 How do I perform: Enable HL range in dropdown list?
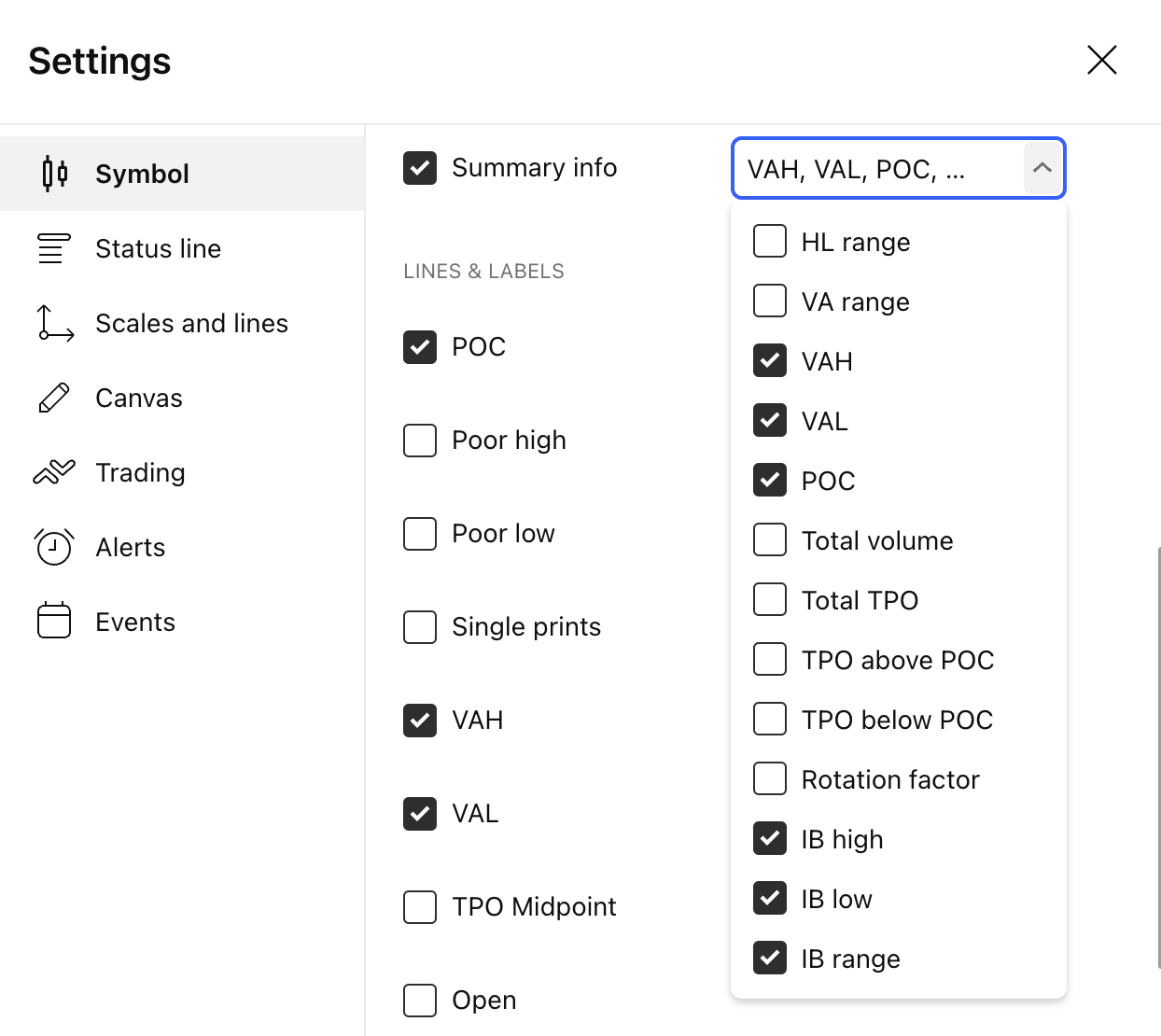770,242
